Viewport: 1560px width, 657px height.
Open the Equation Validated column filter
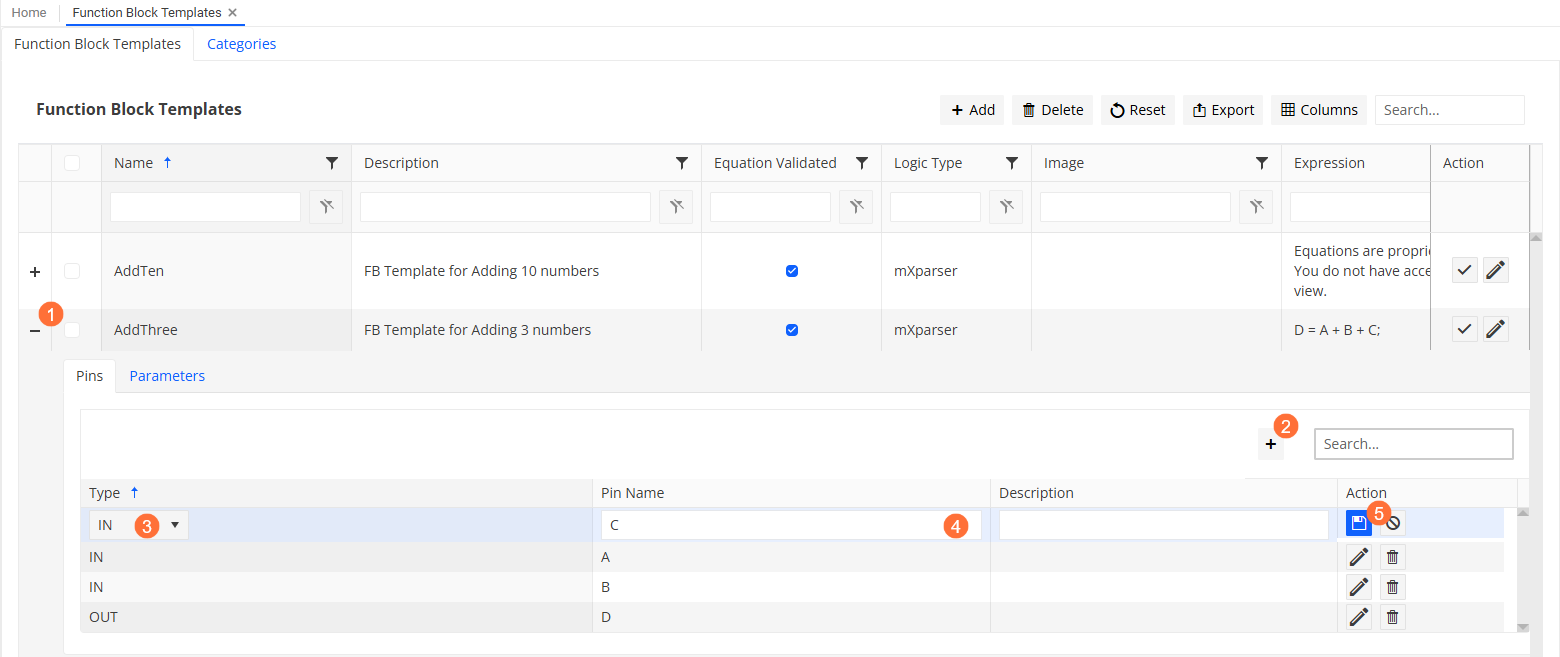point(862,163)
